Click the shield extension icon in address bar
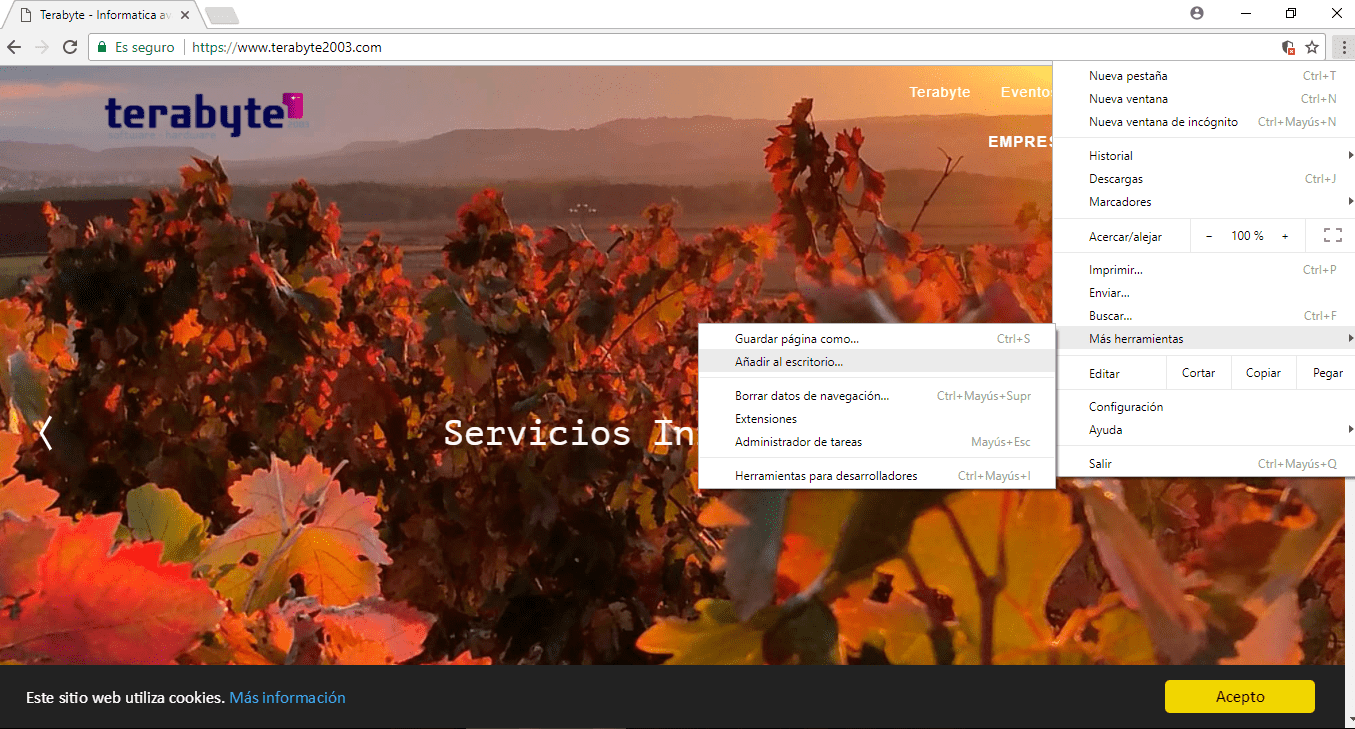The width and height of the screenshot is (1355, 729). [x=1289, y=47]
